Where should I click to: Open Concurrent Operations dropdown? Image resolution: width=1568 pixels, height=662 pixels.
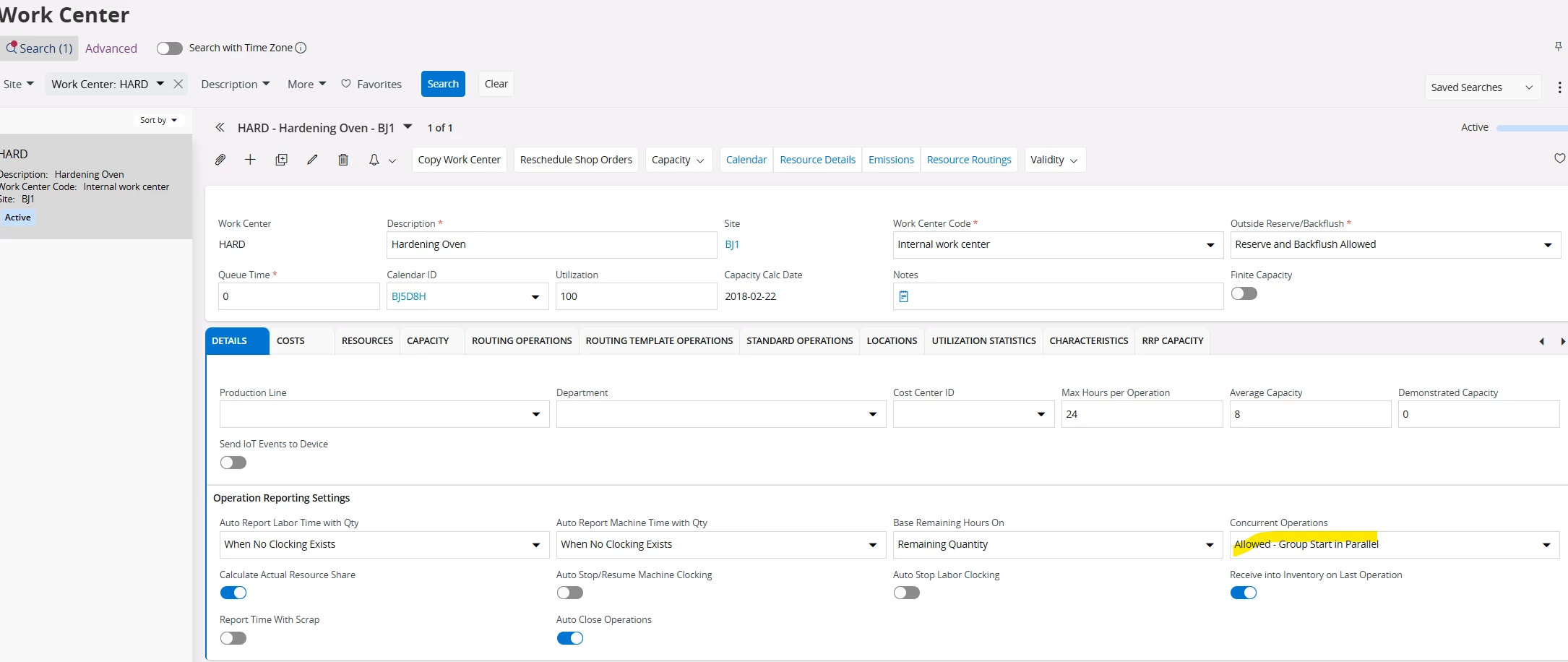pos(1546,545)
